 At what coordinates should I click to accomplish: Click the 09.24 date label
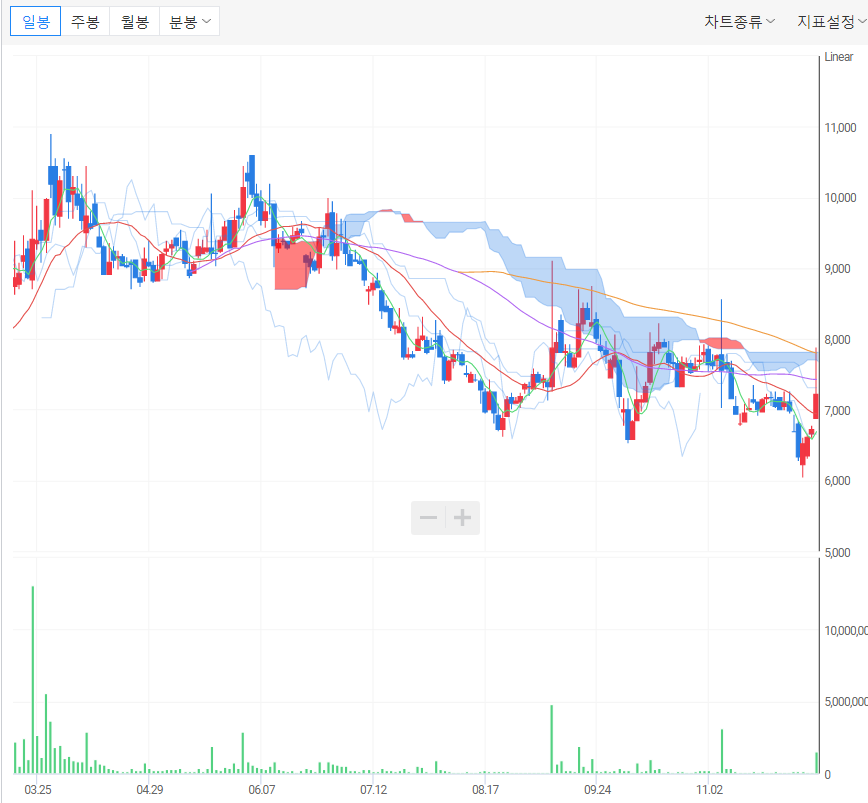click(x=597, y=789)
